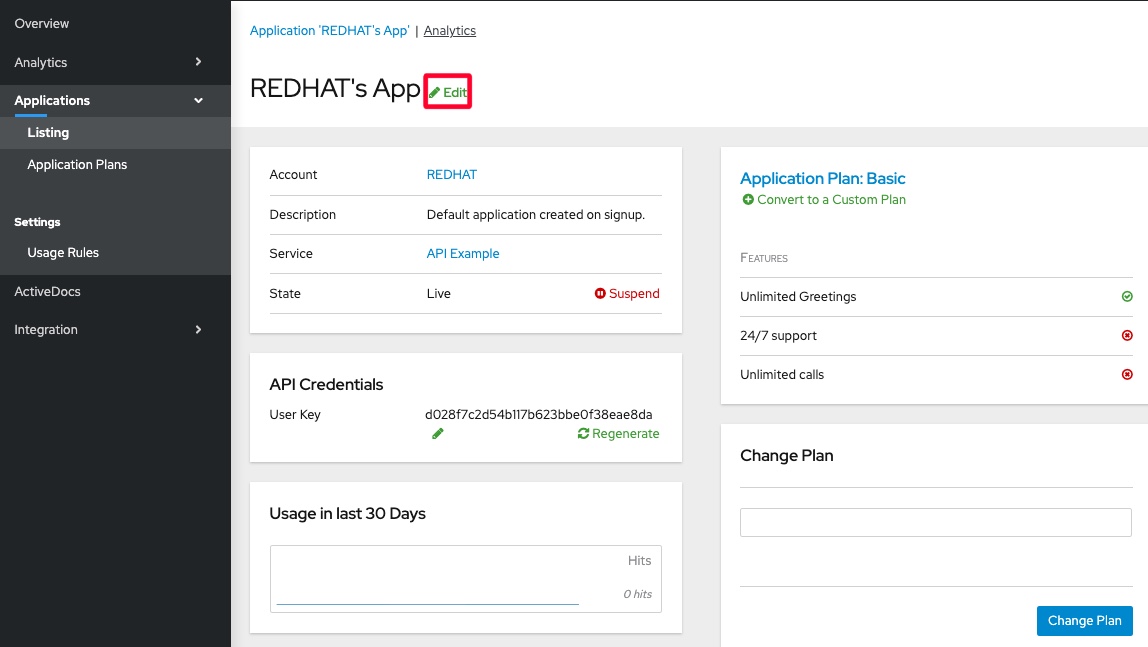Go to Usage Rules settings

[x=63, y=253]
